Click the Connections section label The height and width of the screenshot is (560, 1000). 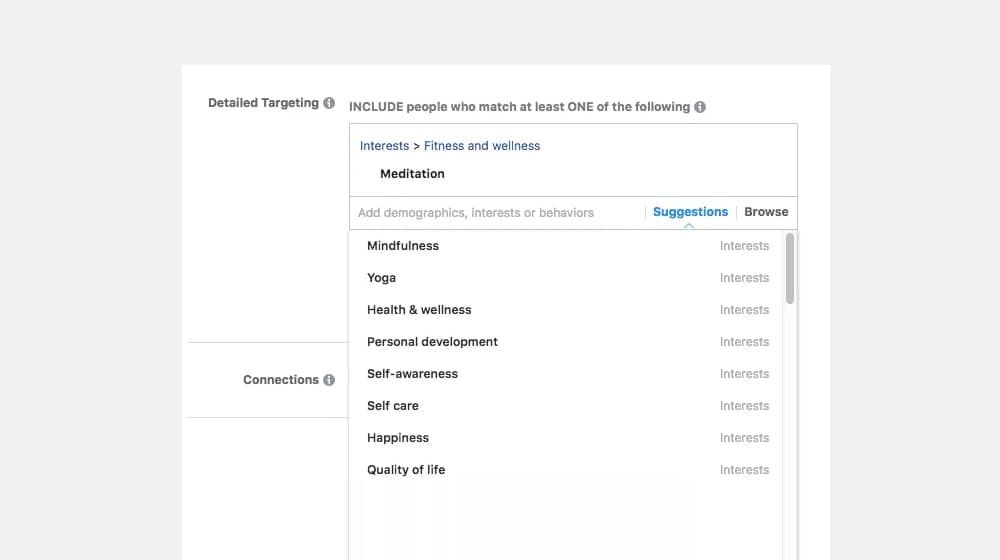(x=281, y=380)
